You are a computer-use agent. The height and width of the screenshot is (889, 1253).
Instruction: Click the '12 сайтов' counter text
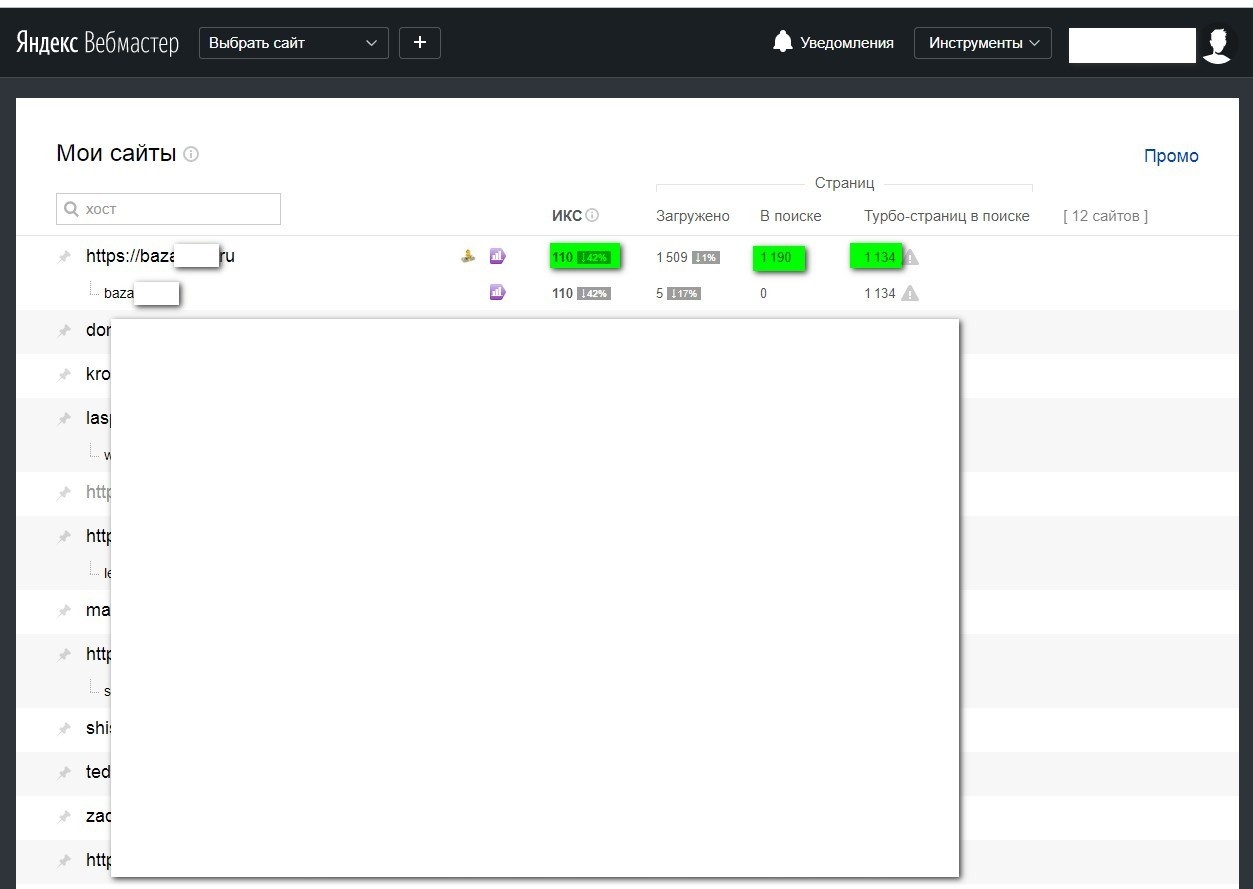click(1105, 216)
